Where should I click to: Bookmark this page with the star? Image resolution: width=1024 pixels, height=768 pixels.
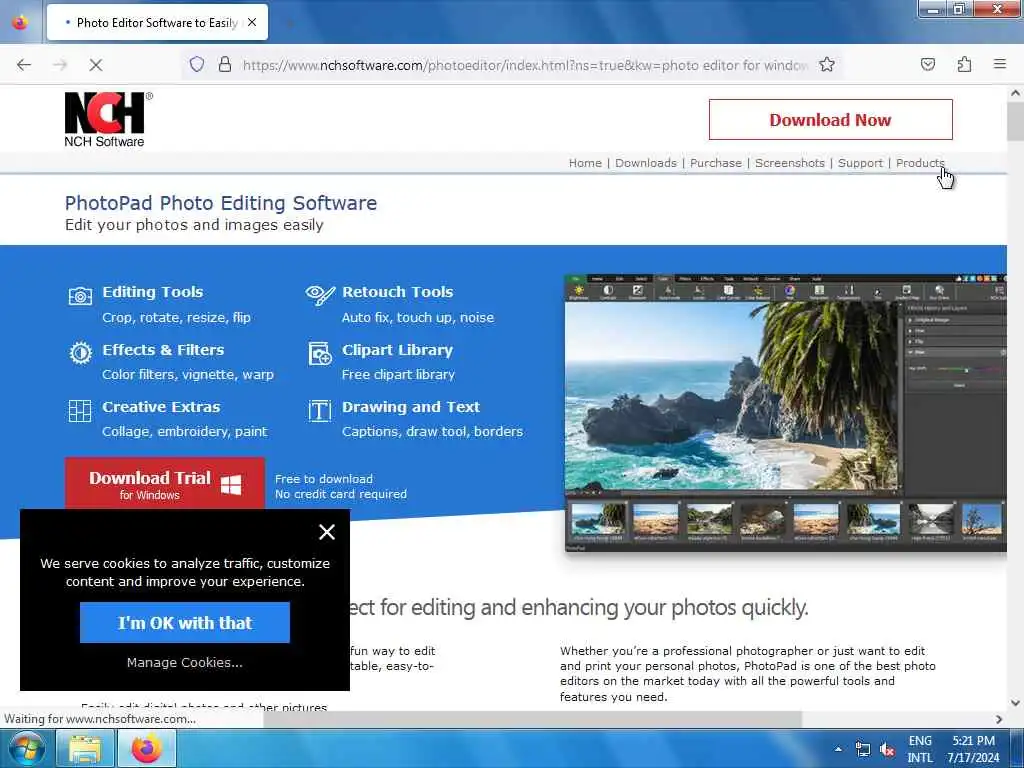point(827,64)
